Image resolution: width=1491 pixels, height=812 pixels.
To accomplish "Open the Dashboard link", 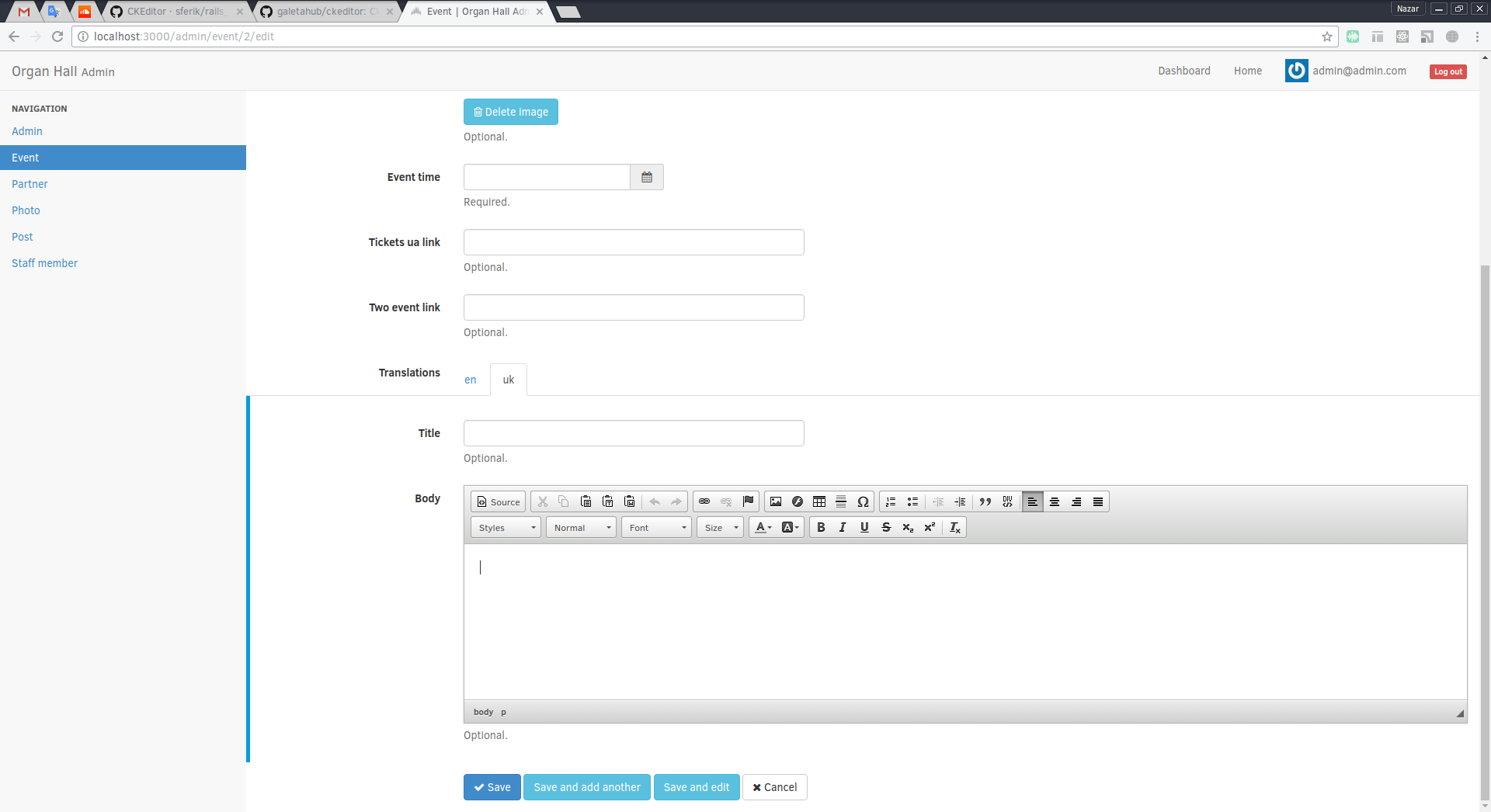I will 1184,71.
